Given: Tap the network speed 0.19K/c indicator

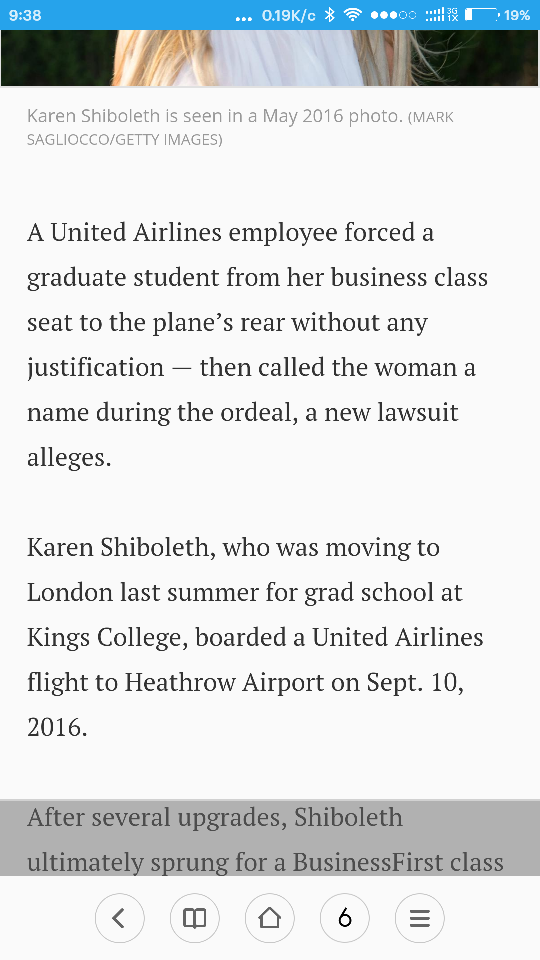Looking at the screenshot, I should coord(288,15).
